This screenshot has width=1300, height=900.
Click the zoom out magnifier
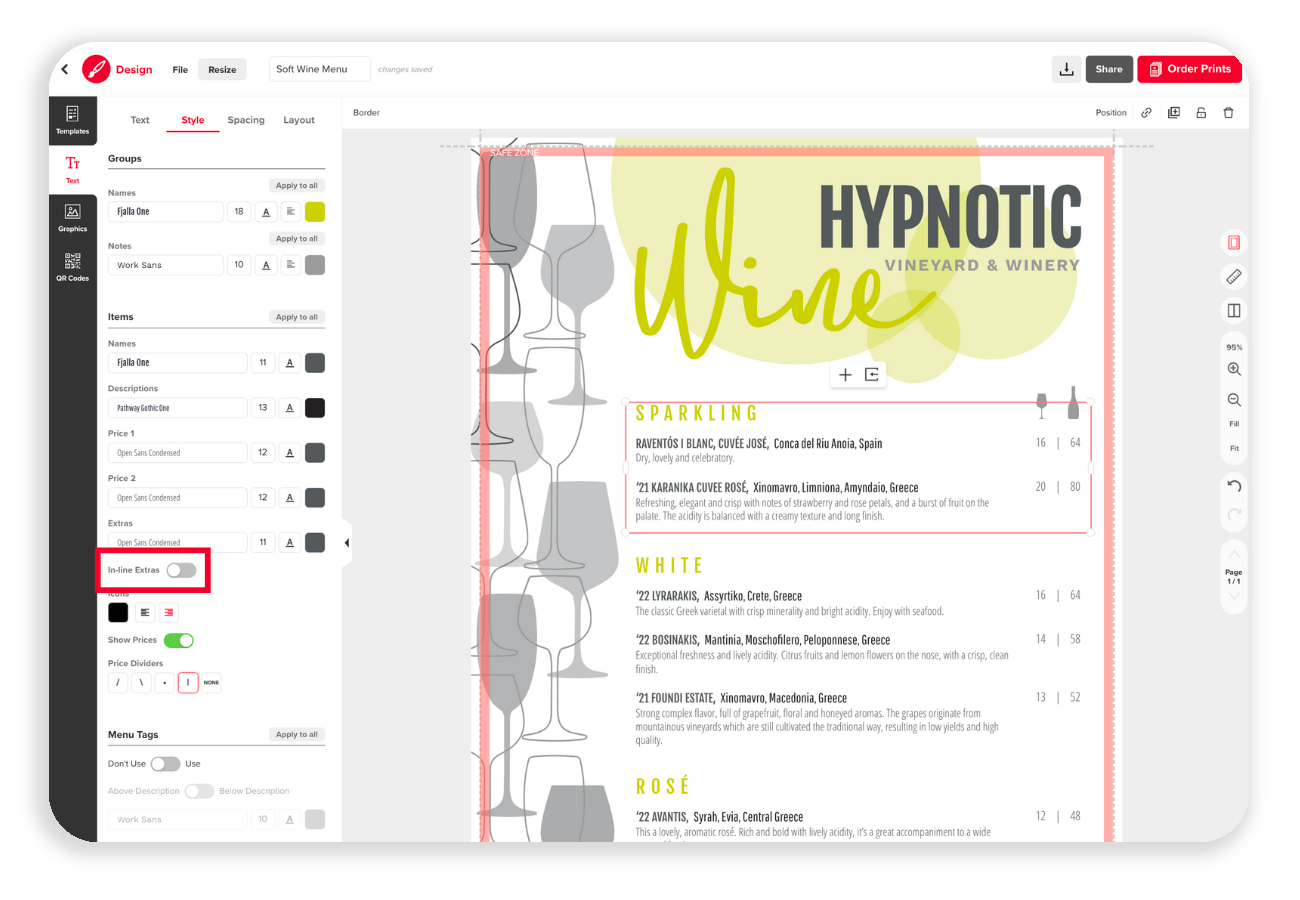pyautogui.click(x=1234, y=400)
